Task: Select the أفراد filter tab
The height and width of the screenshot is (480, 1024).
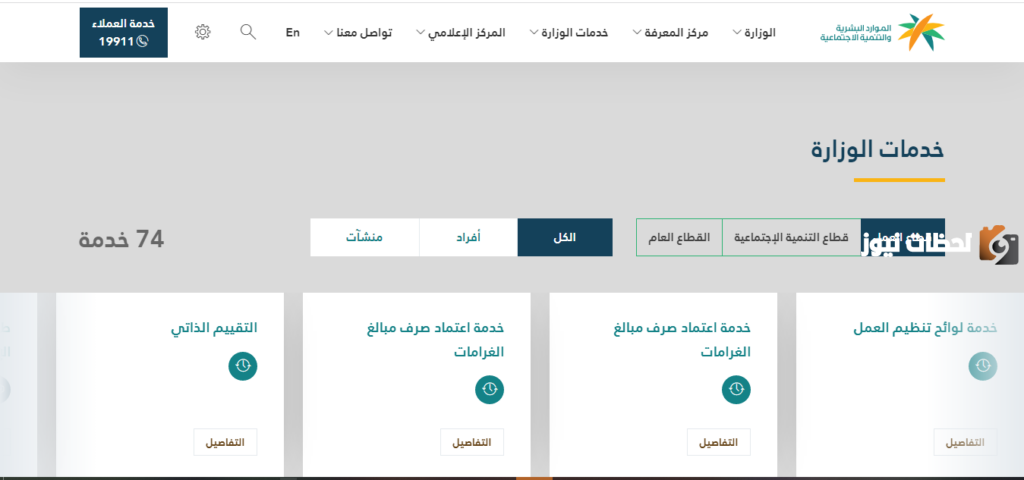Action: (468, 237)
